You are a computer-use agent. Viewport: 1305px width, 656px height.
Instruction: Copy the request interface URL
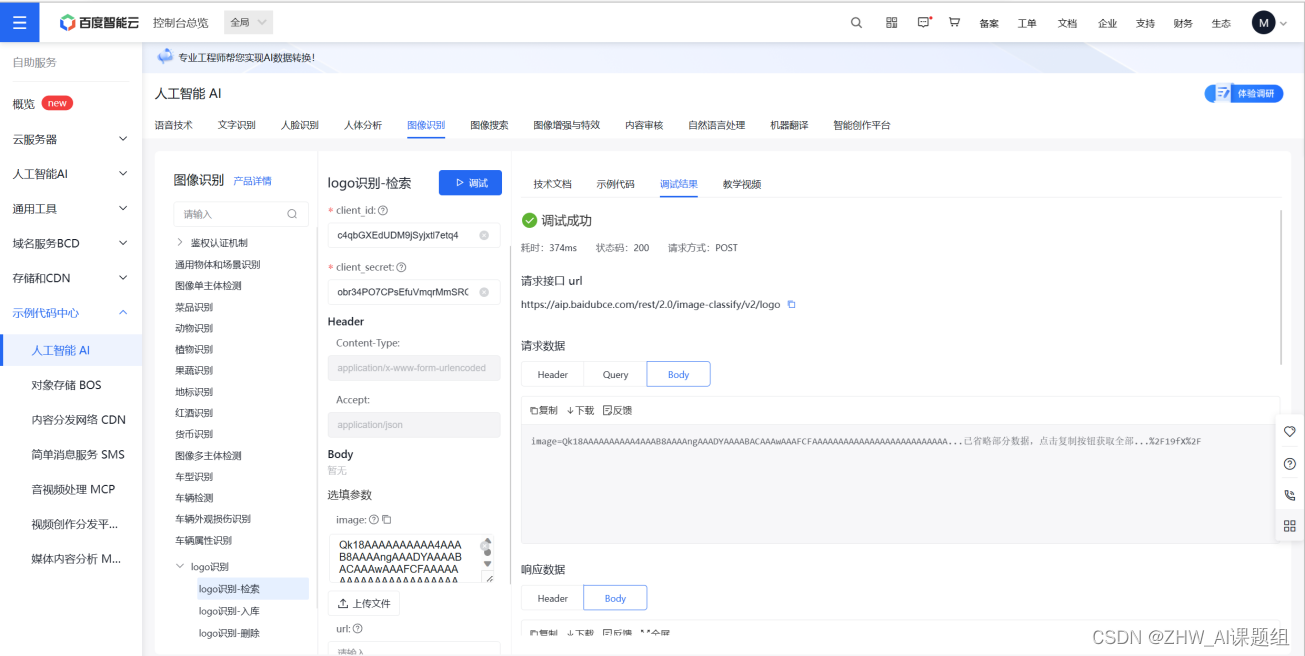[791, 304]
